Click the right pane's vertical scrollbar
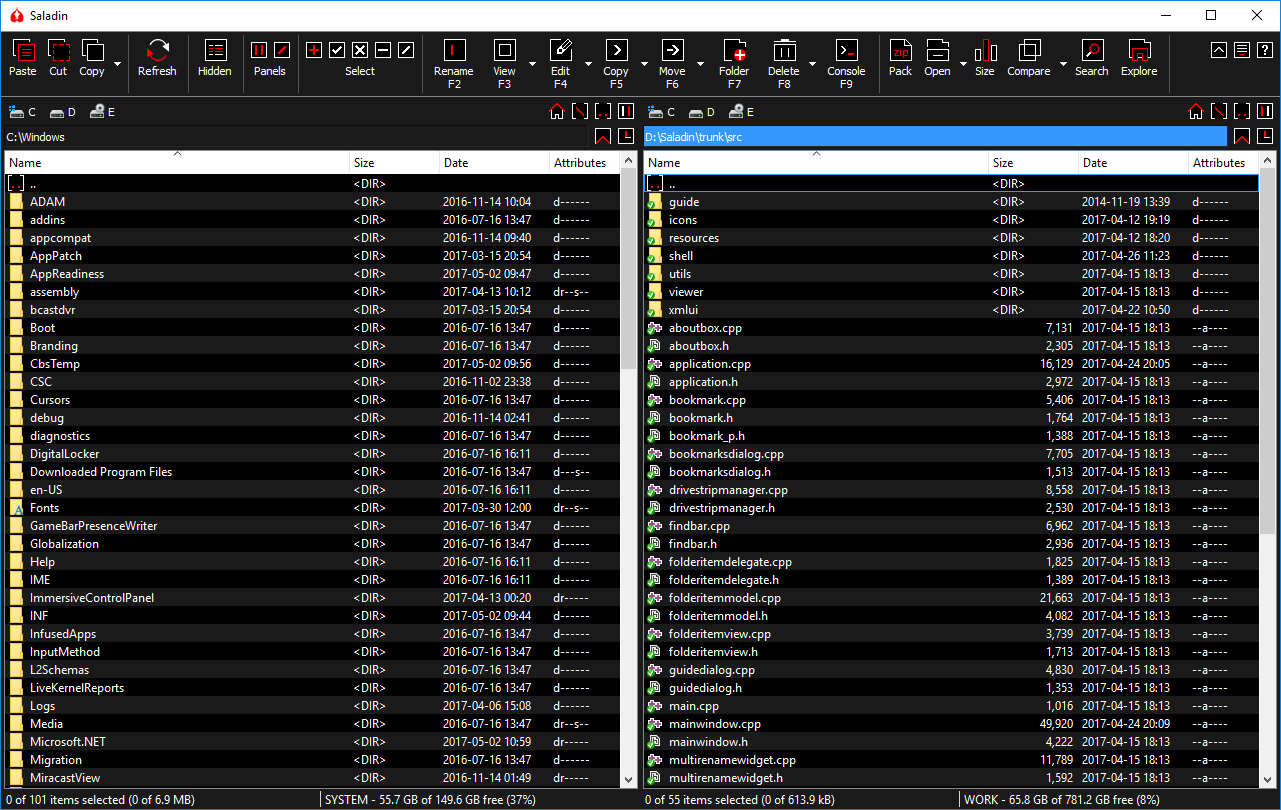This screenshot has height=810, width=1281. coord(1267,470)
